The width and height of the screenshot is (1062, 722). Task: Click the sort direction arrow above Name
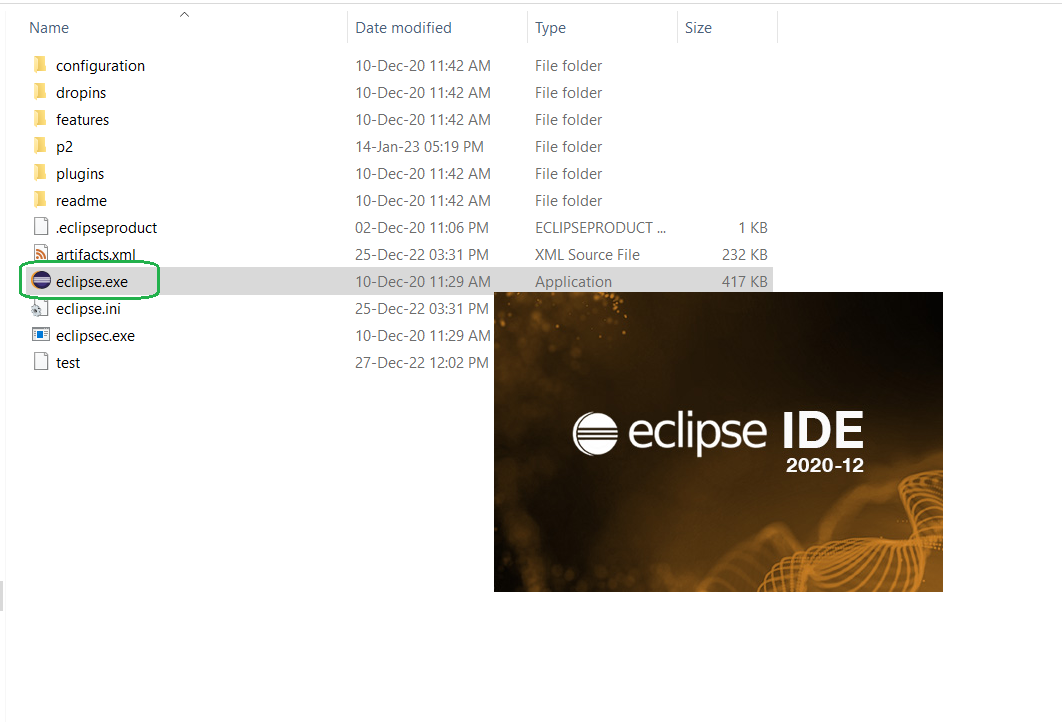tap(184, 14)
